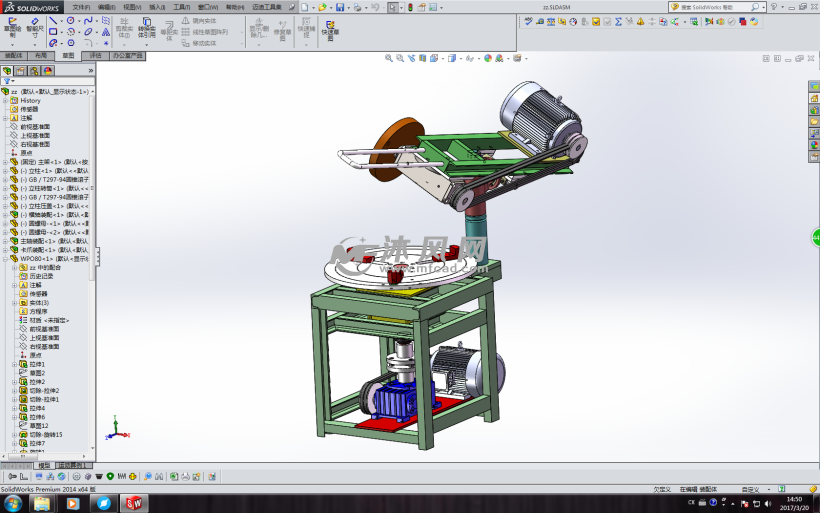This screenshot has height=513, width=820.
Task: Click the feature tree vertical scrollbar
Action: click(x=93, y=188)
